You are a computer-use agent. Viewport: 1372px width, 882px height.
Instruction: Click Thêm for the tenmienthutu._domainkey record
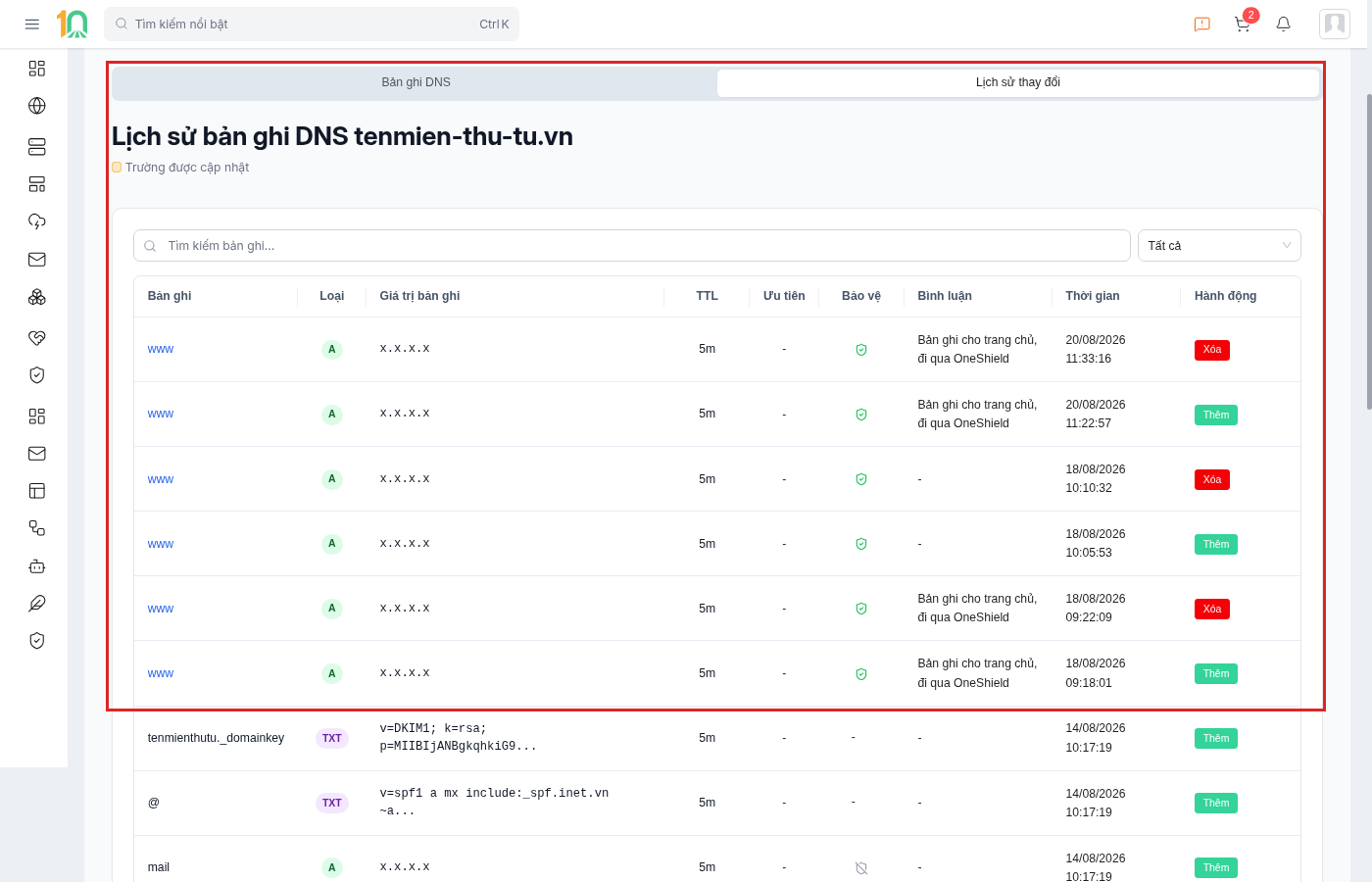tap(1216, 738)
